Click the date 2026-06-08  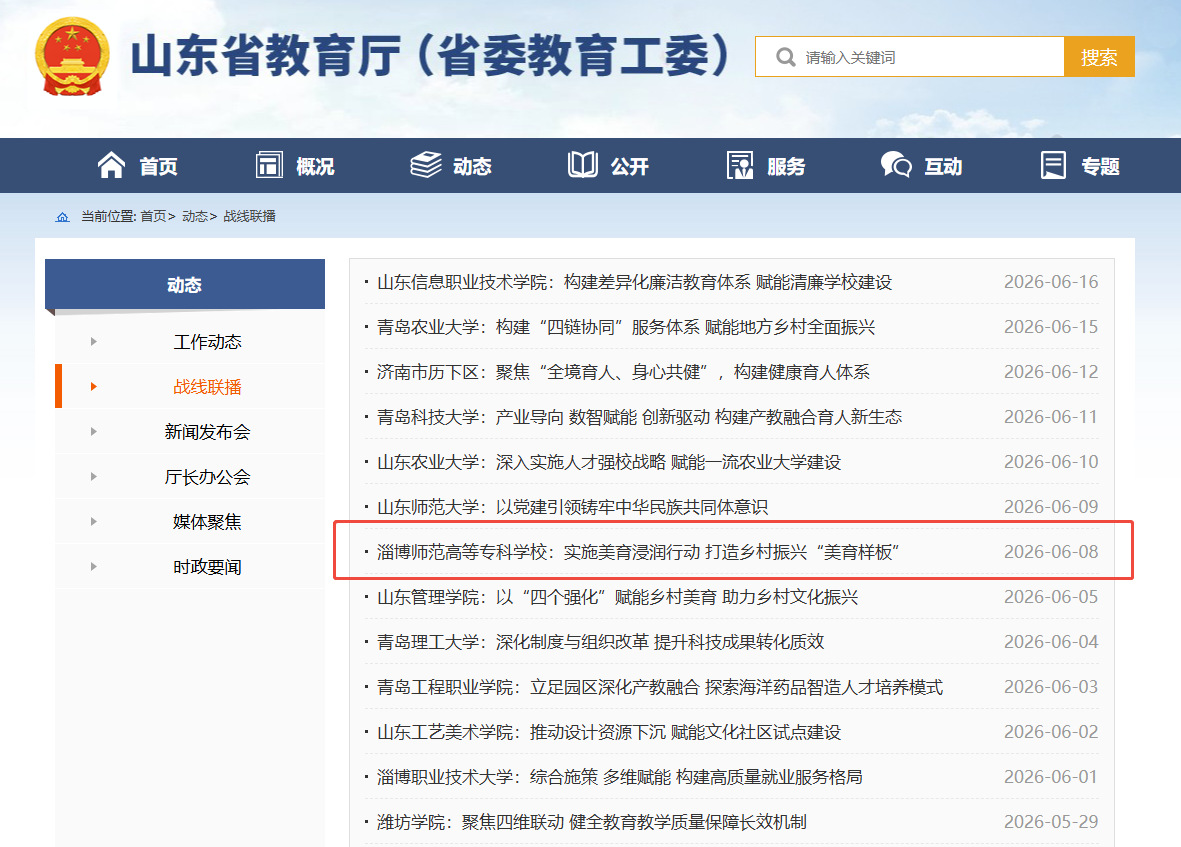coord(1051,552)
